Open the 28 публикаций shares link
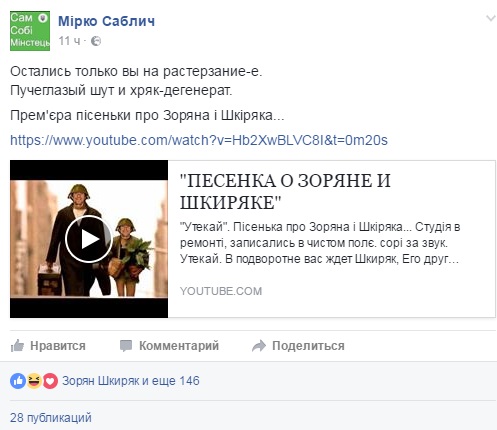Screen dimensions: 497x430 pos(51,418)
